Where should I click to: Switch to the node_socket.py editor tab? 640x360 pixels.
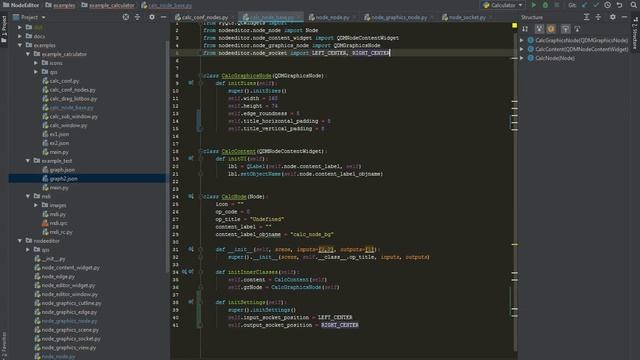point(467,17)
